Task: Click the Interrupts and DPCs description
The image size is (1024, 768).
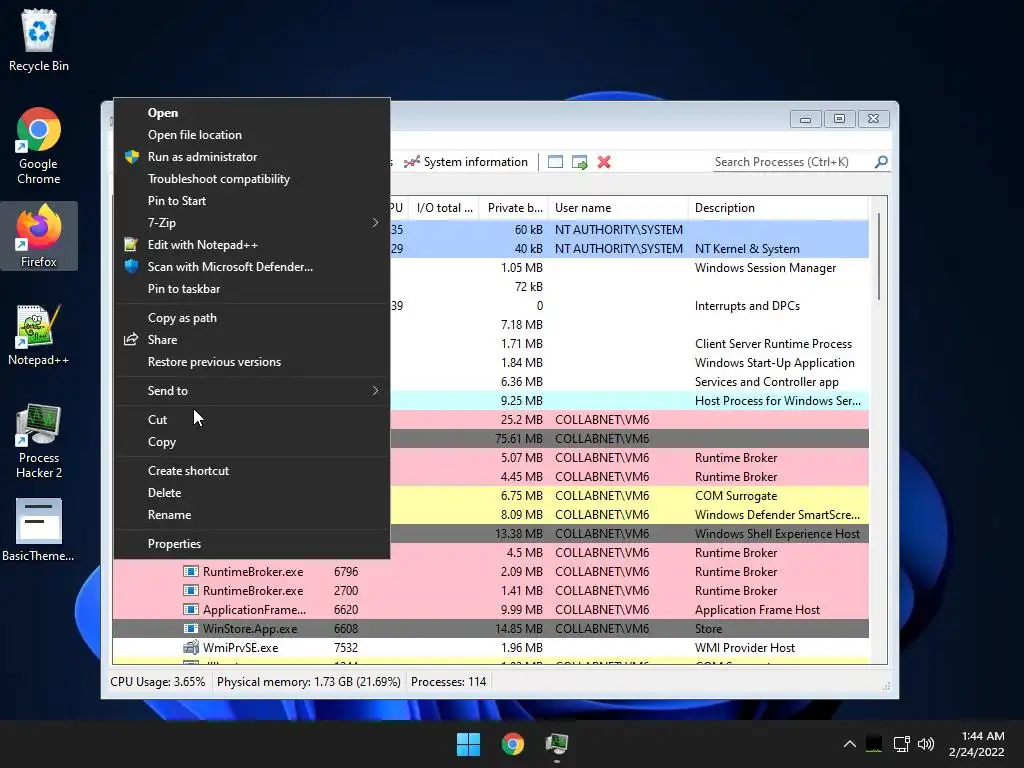Action: [747, 306]
